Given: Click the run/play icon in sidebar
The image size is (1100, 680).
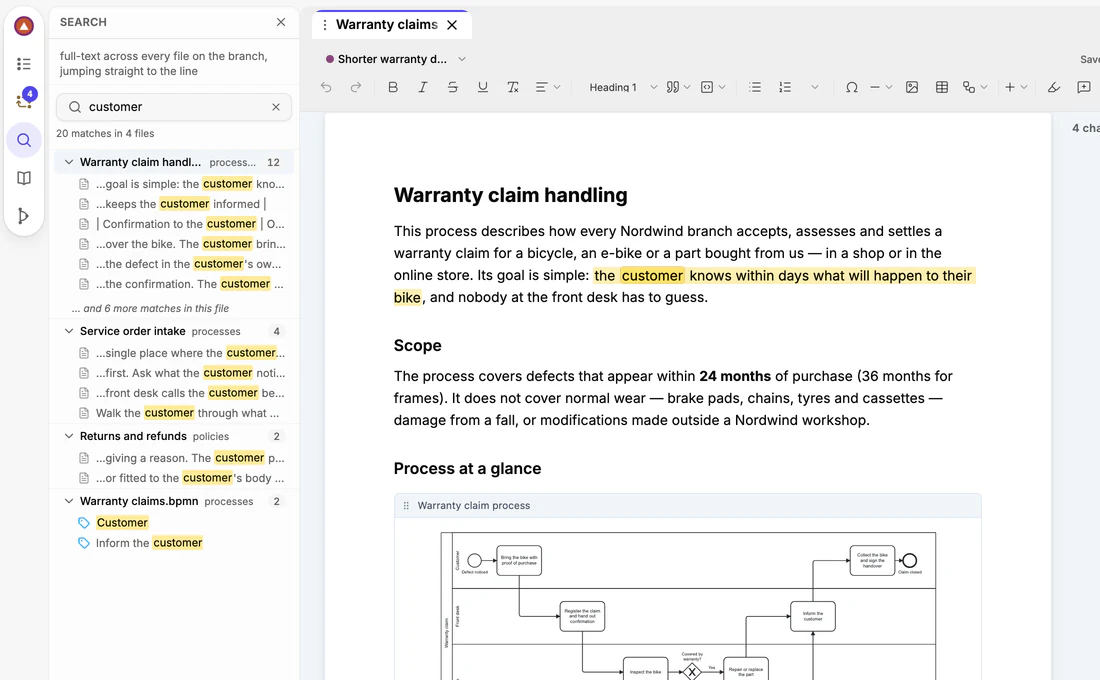Looking at the screenshot, I should [24, 215].
